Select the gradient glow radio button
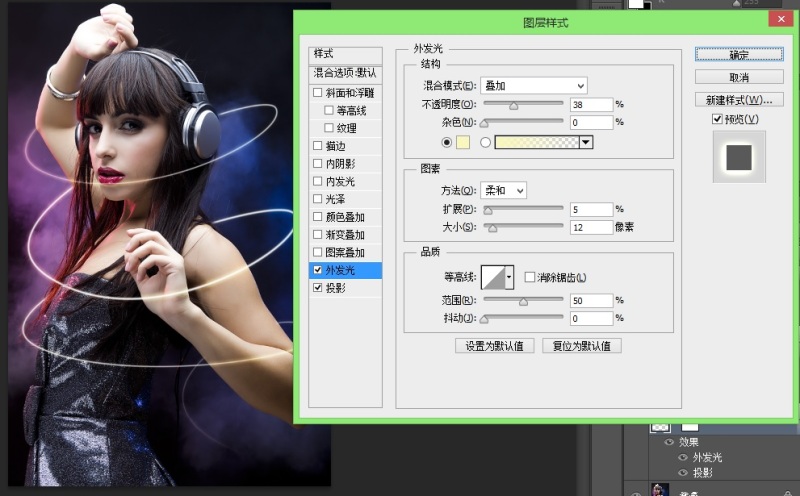 click(485, 142)
